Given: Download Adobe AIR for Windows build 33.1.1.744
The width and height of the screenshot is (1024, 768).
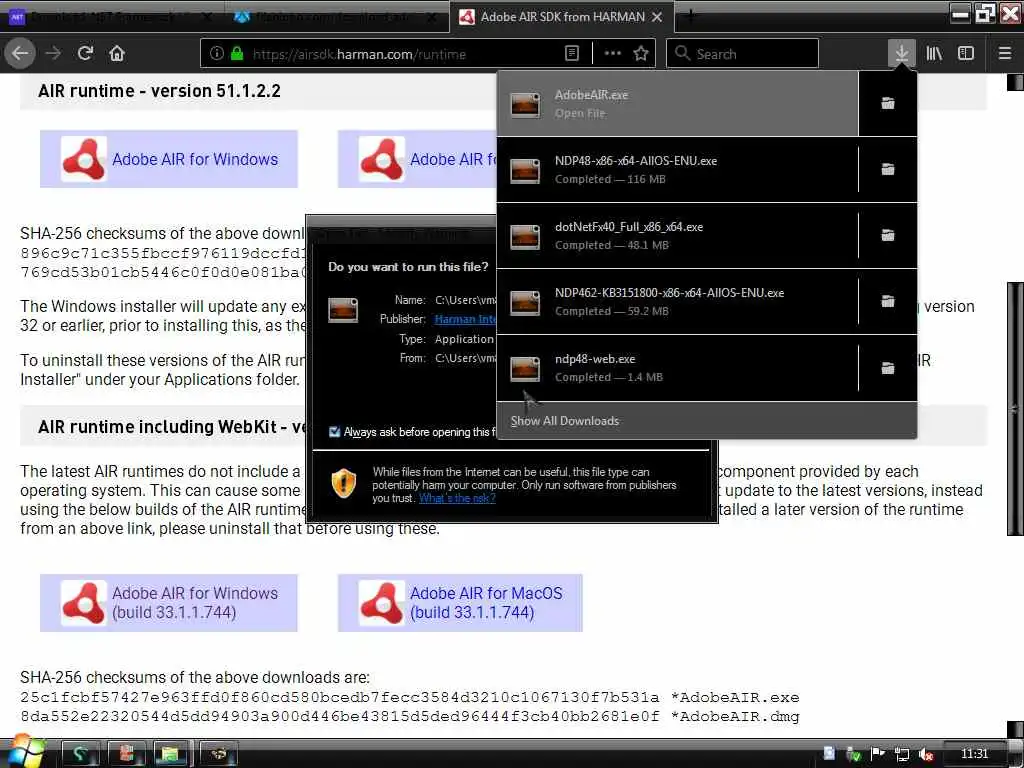Looking at the screenshot, I should click(x=168, y=603).
